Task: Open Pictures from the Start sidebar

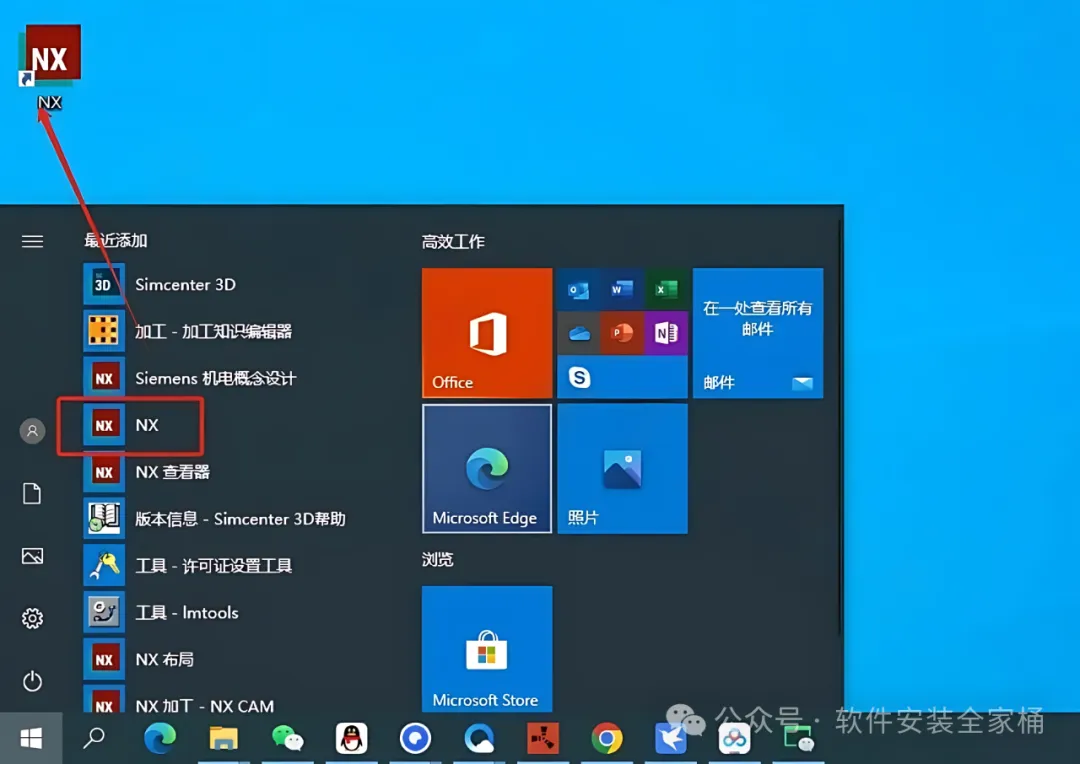Action: pos(32,556)
